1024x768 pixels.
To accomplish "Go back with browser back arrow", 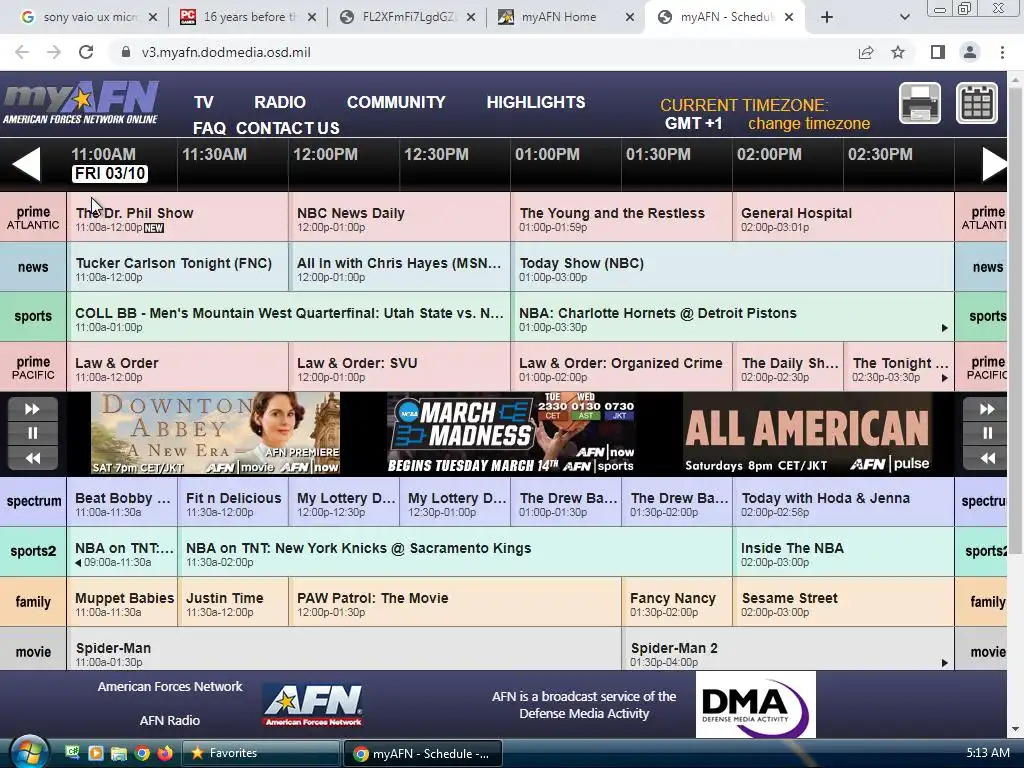I will 22,52.
